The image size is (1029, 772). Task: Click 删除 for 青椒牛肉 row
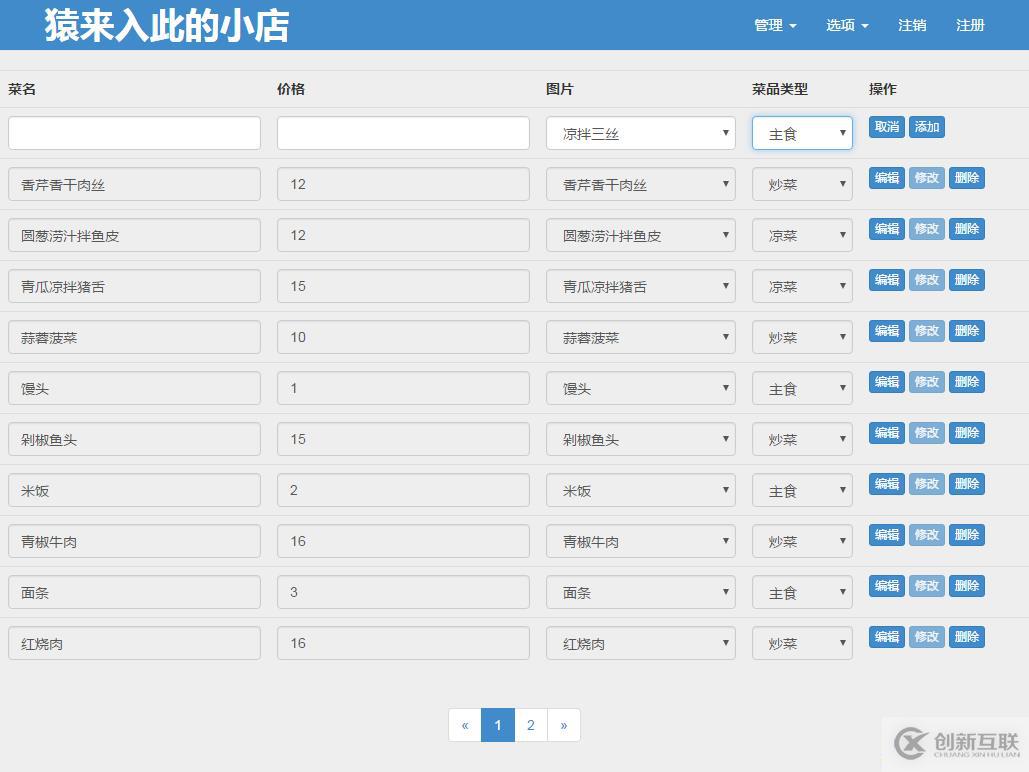967,535
